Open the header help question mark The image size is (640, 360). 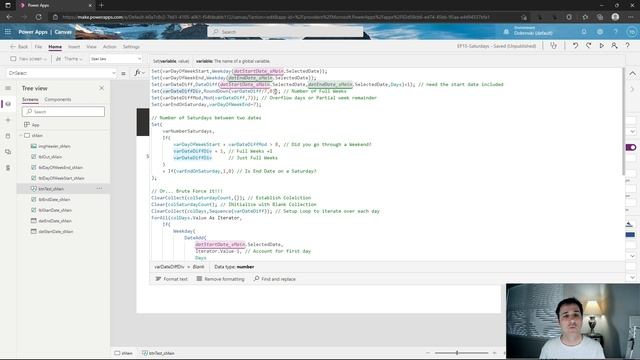(616, 31)
